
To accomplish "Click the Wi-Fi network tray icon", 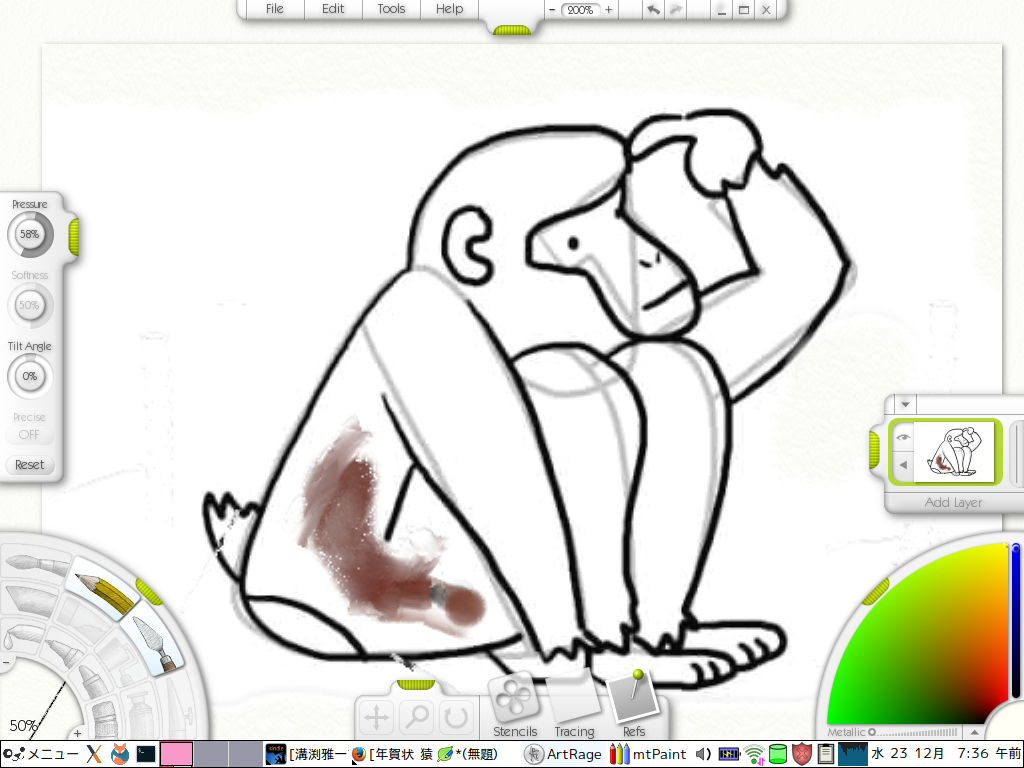I will [x=754, y=754].
